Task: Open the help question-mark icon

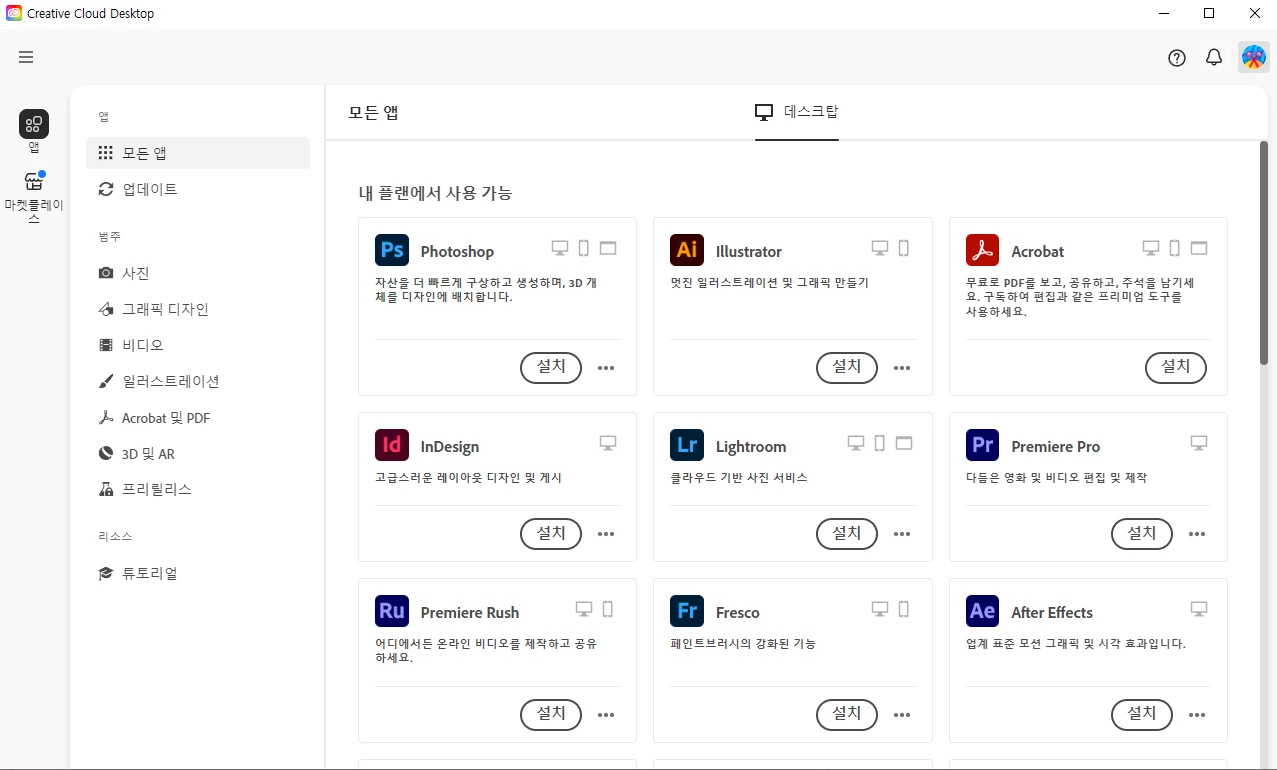Action: click(x=1177, y=58)
